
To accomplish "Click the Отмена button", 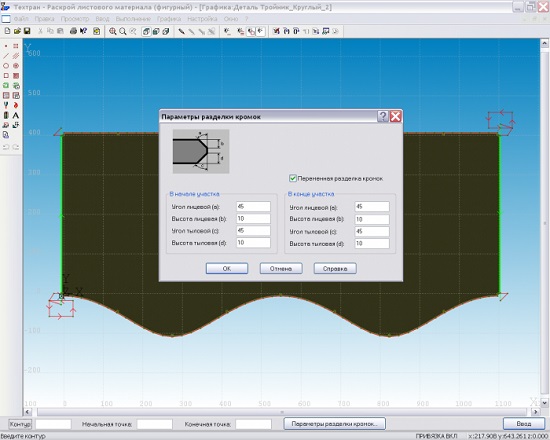I will pyautogui.click(x=281, y=268).
